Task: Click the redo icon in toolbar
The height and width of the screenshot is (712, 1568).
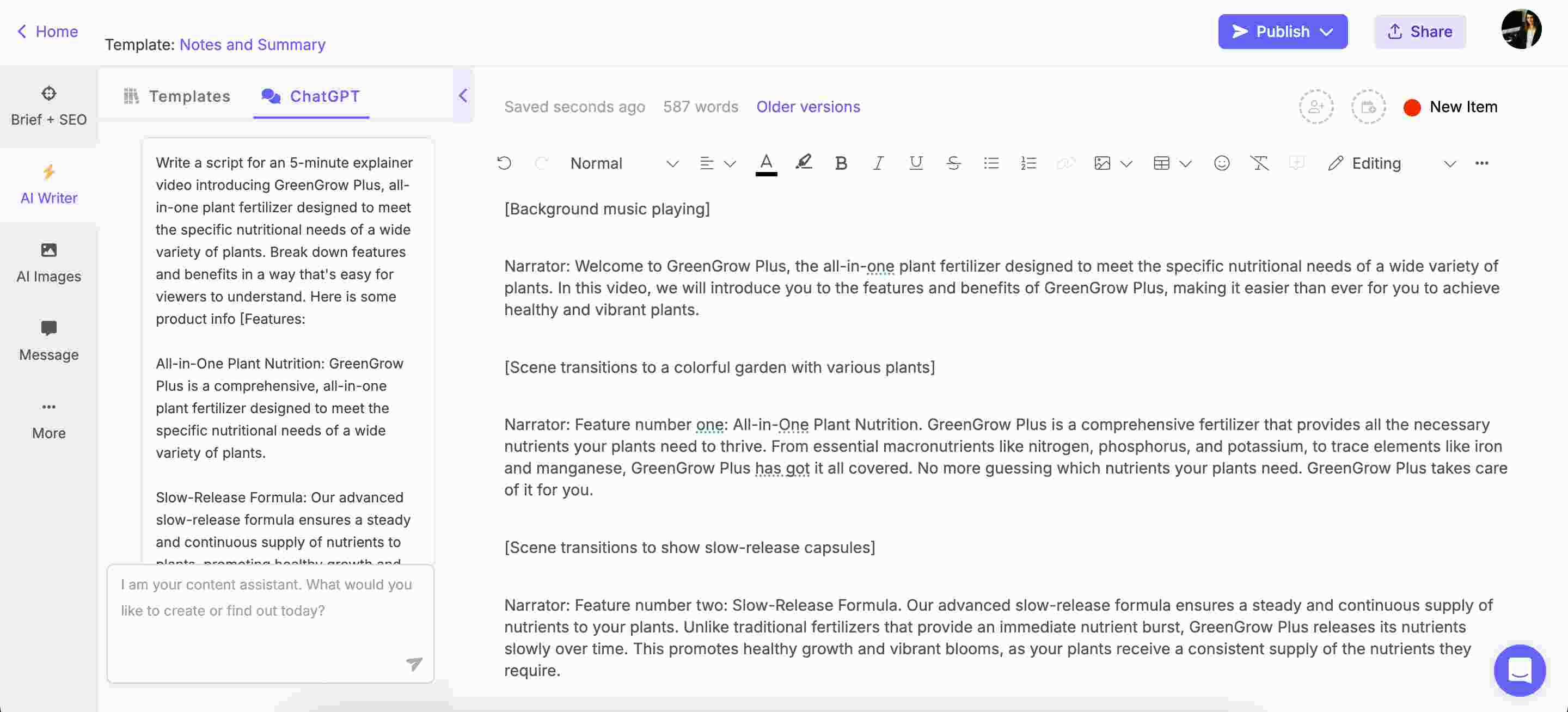Action: (x=541, y=163)
